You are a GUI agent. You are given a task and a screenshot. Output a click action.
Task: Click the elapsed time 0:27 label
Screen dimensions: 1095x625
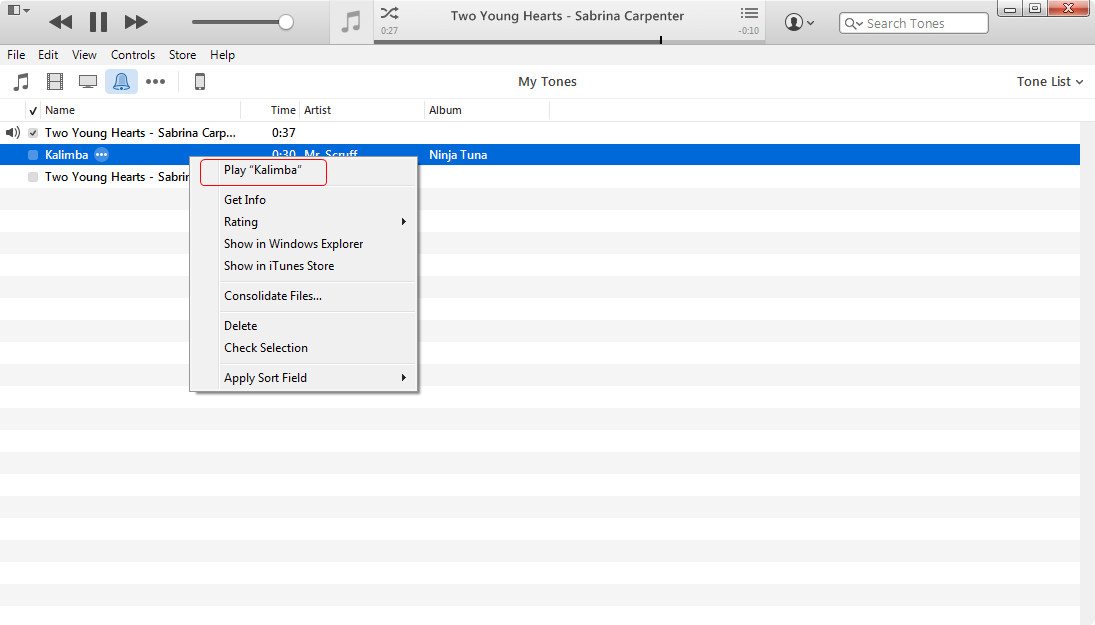[390, 31]
